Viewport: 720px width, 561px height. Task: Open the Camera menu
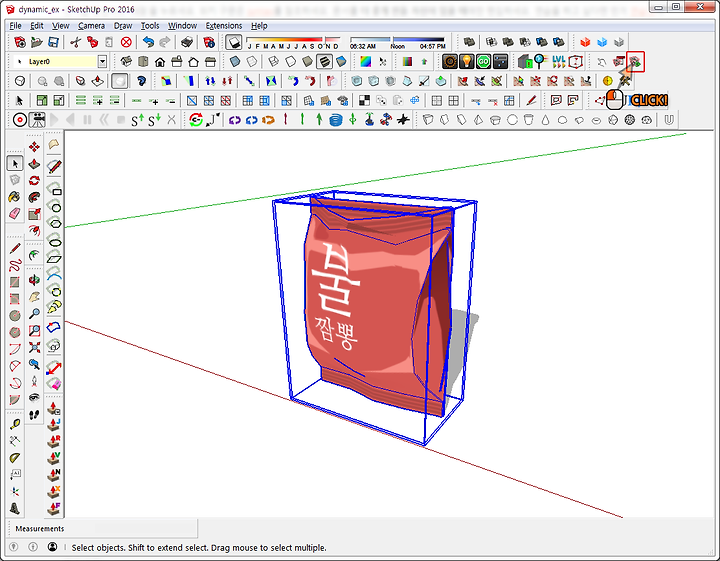point(91,26)
